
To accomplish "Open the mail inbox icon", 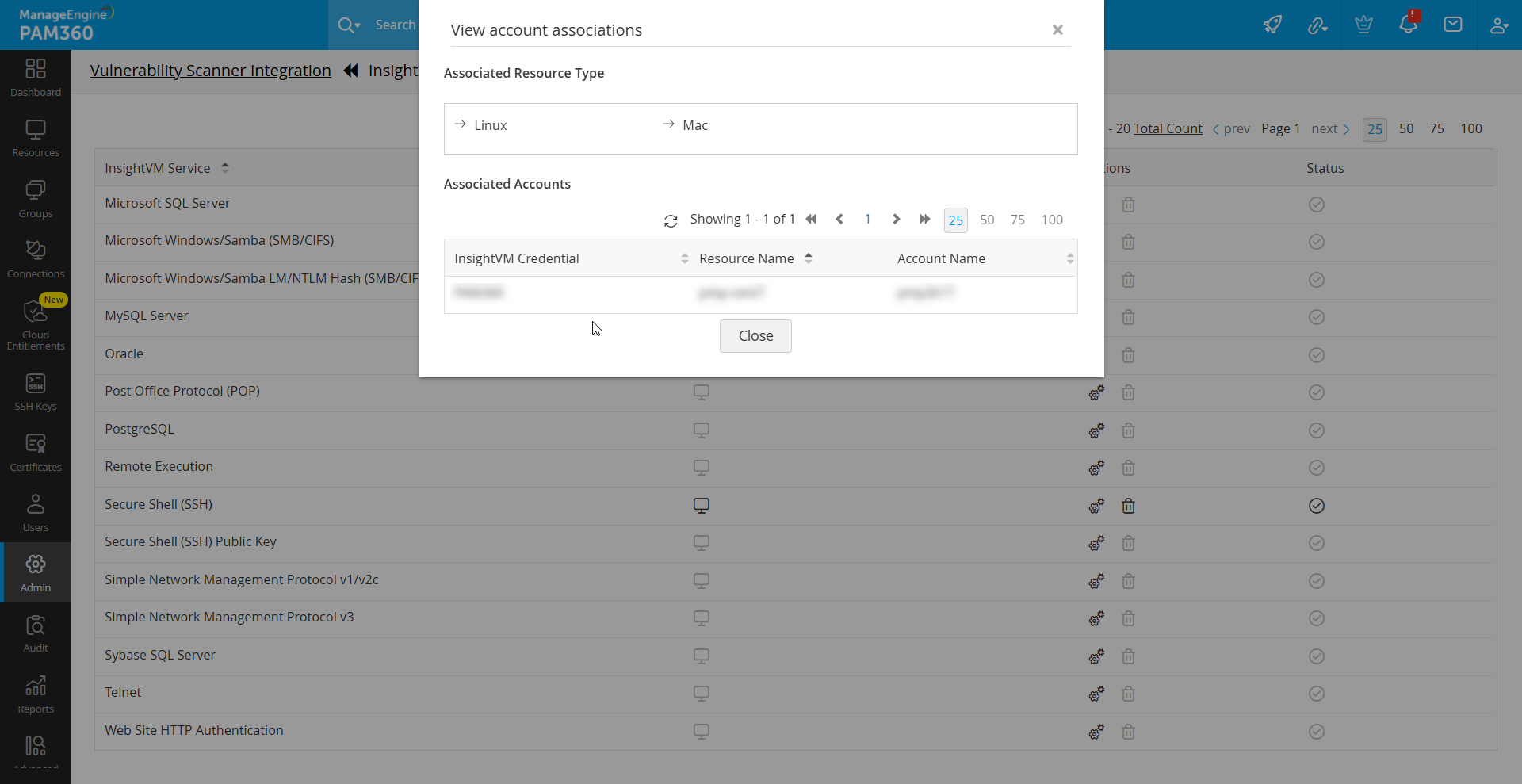I will click(x=1453, y=24).
